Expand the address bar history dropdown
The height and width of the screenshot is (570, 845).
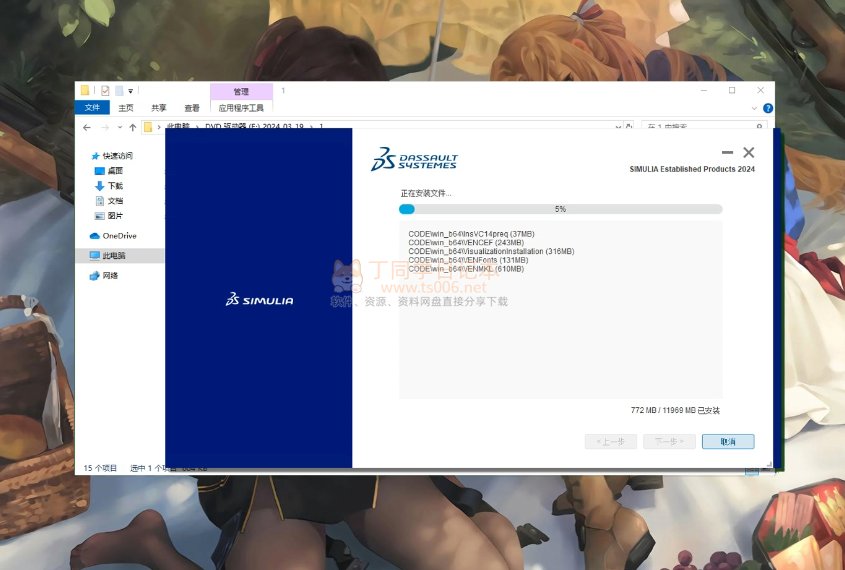coord(616,127)
